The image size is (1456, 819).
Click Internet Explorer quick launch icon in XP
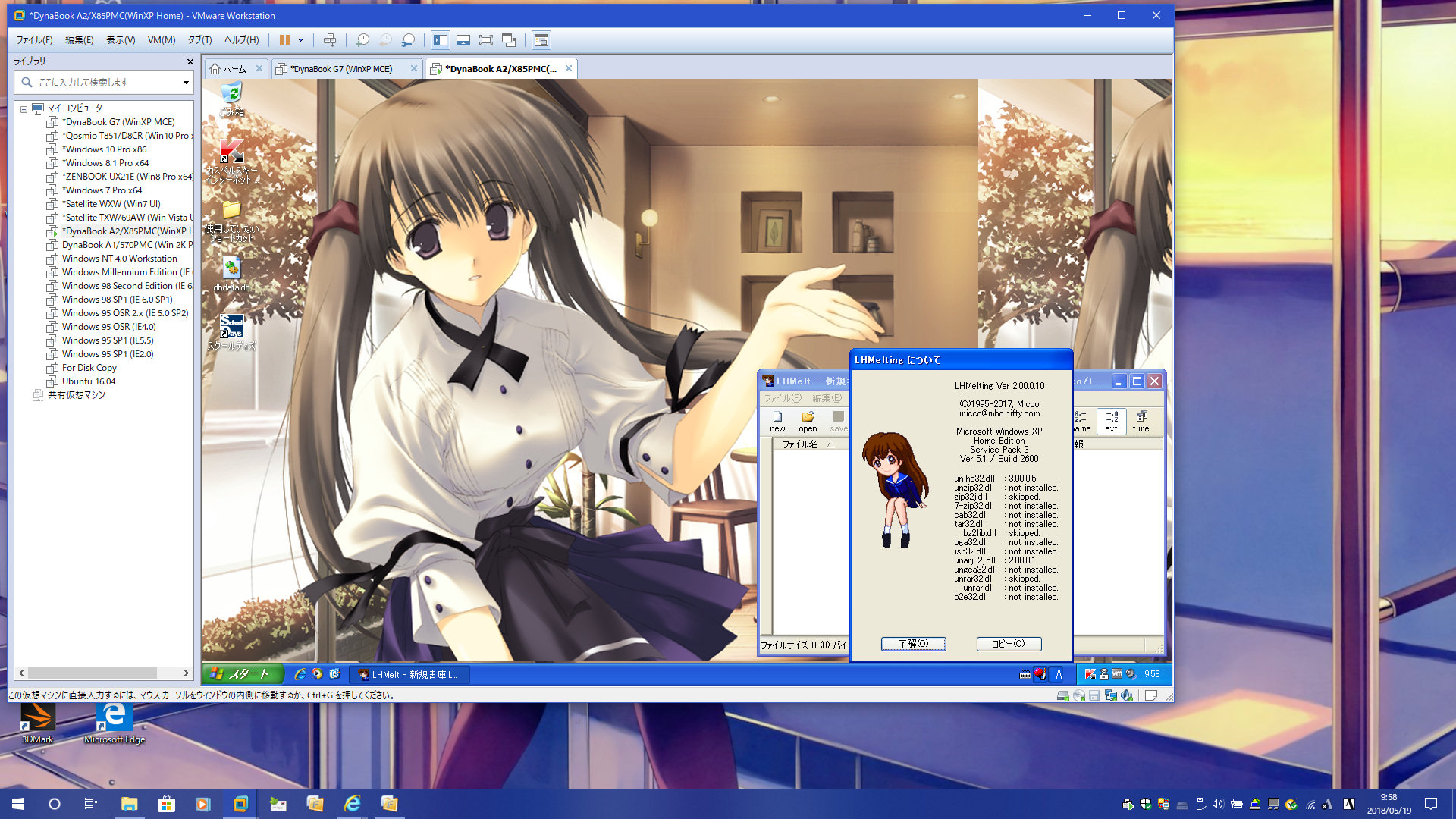point(300,674)
